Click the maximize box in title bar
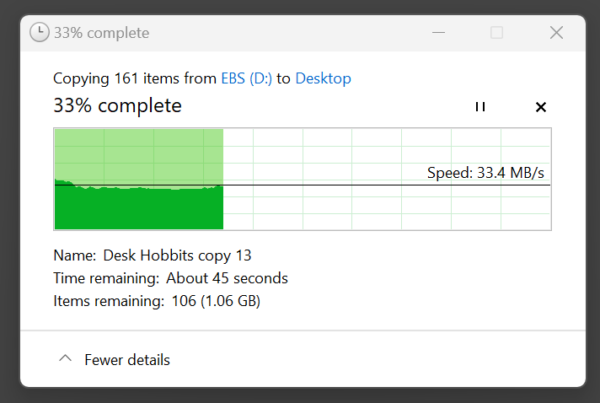This screenshot has width=600, height=403. (x=496, y=33)
